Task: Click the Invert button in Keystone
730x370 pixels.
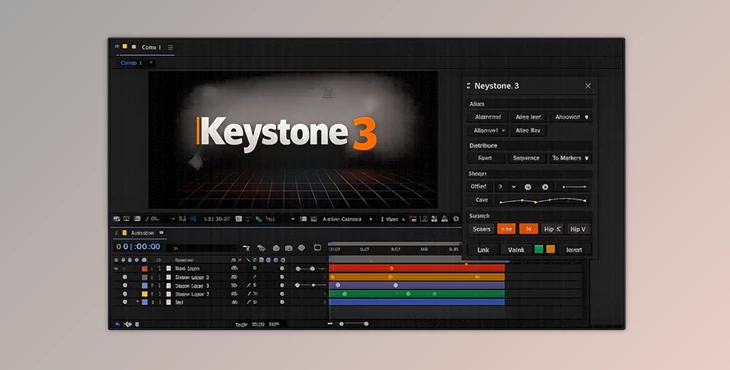Action: coord(574,250)
